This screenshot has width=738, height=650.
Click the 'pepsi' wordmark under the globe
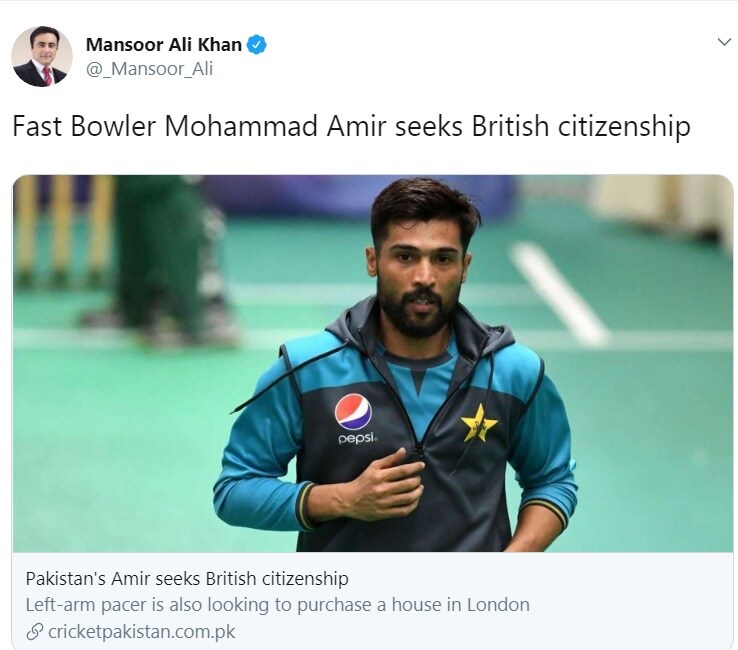point(358,438)
